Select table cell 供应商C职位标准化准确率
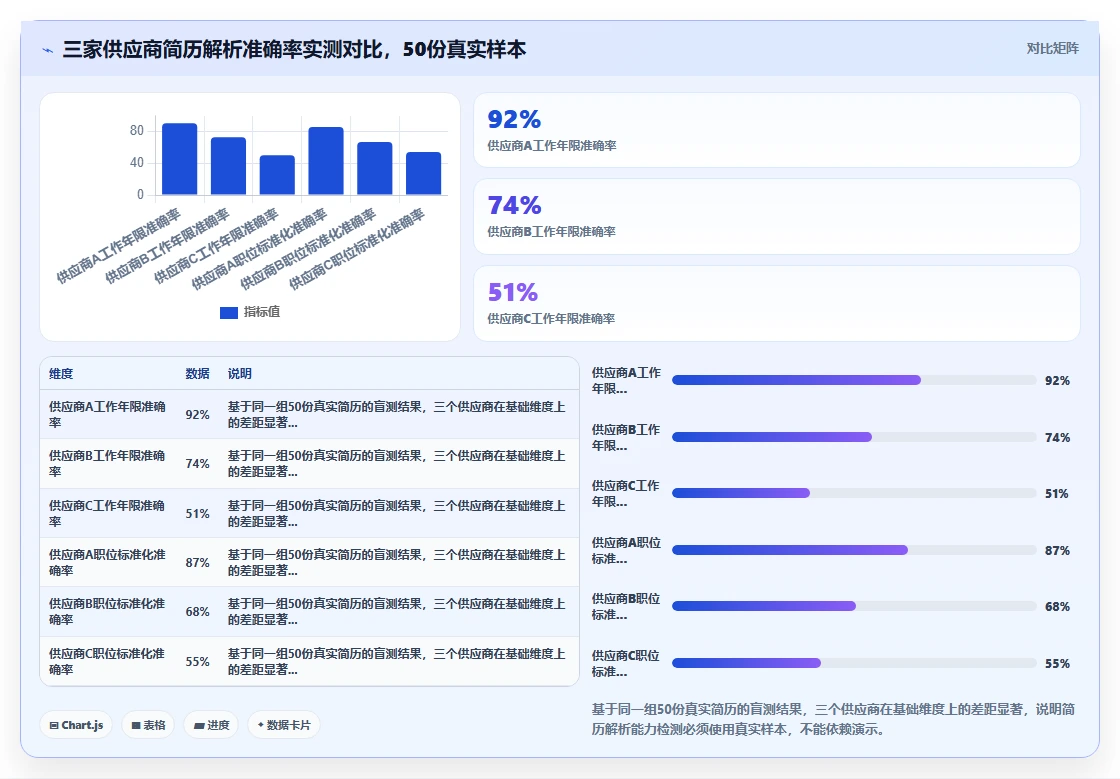This screenshot has width=1120, height=779. 107,661
